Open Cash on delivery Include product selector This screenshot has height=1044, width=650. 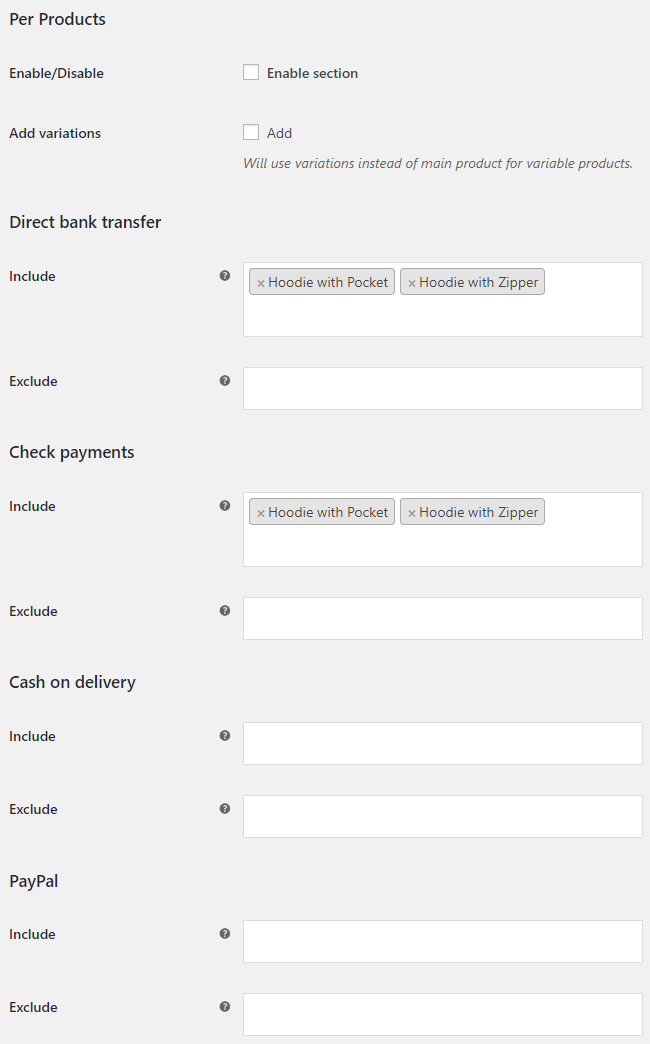coord(443,743)
